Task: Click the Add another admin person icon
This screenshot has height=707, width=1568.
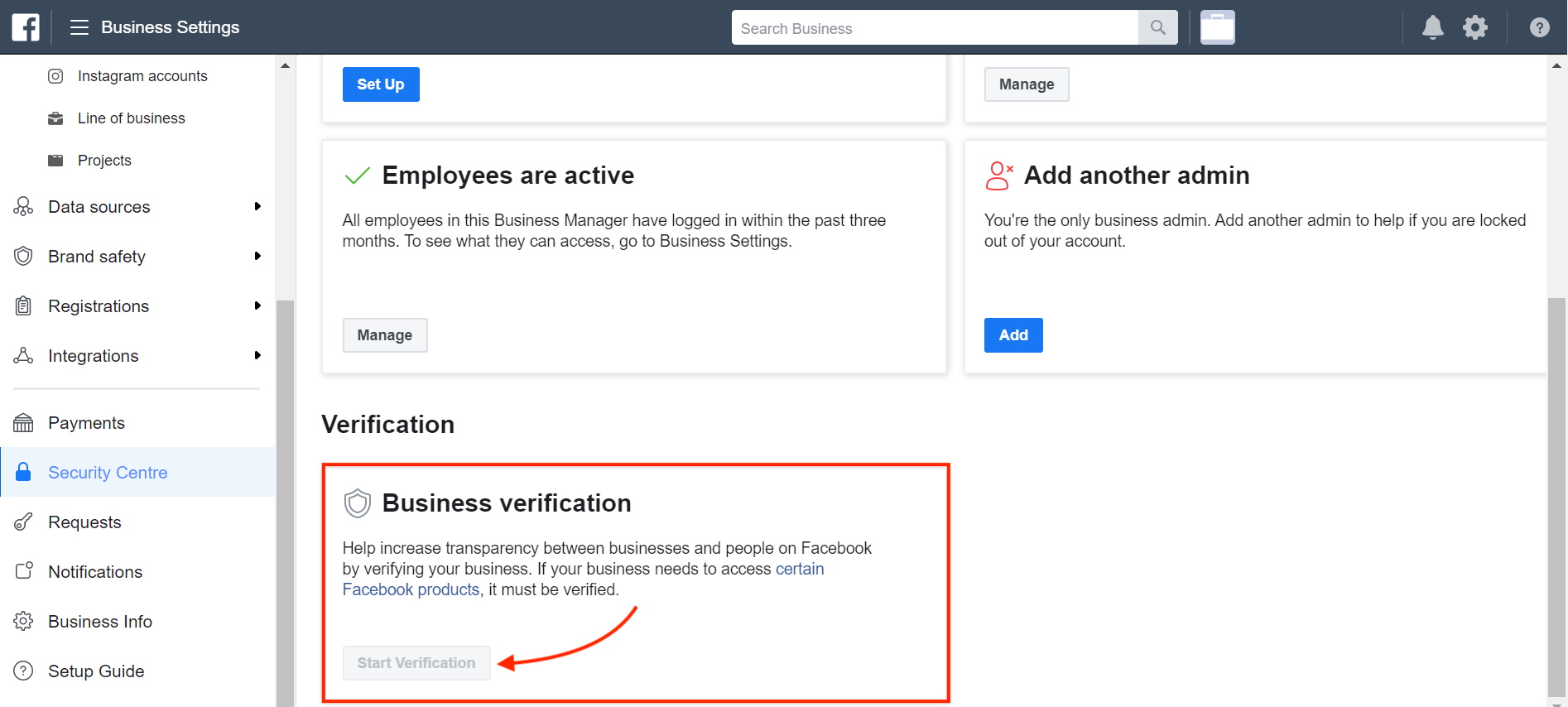Action: [x=999, y=176]
